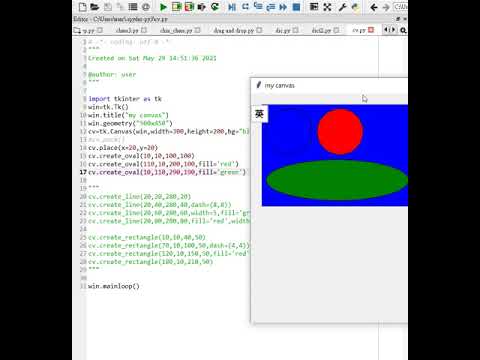The height and width of the screenshot is (360, 480).
Task: Switch to the dic2.py tab
Action: [321, 30]
